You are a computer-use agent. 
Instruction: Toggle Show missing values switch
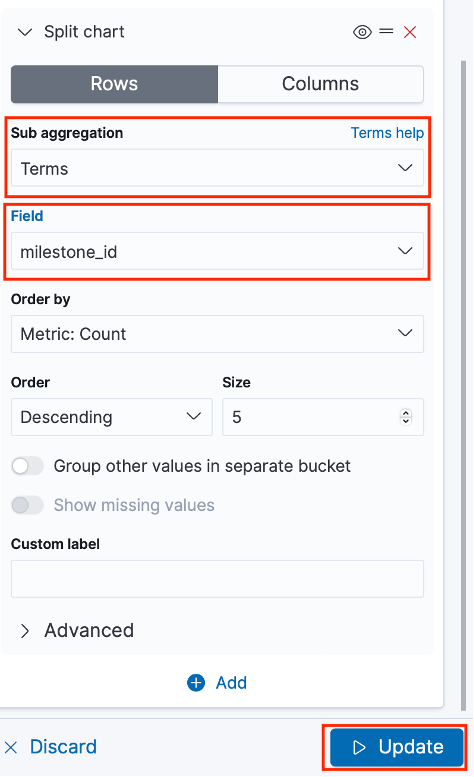[x=28, y=505]
